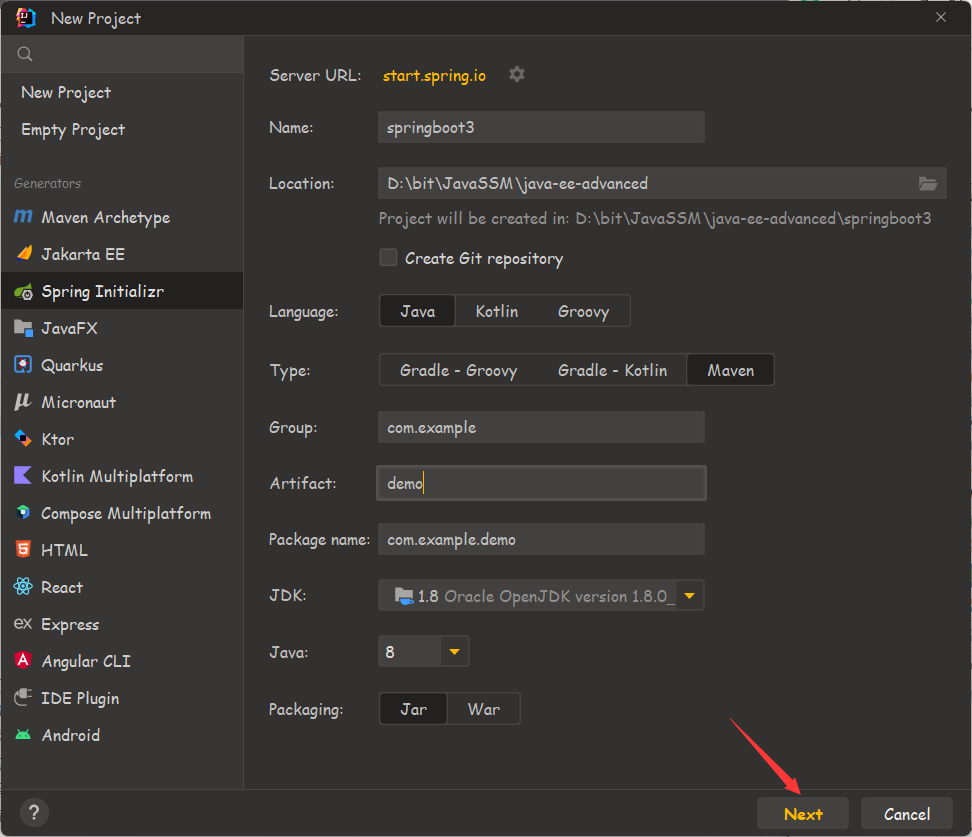Click the Express ex icon
Image resolution: width=972 pixels, height=837 pixels.
[x=23, y=623]
